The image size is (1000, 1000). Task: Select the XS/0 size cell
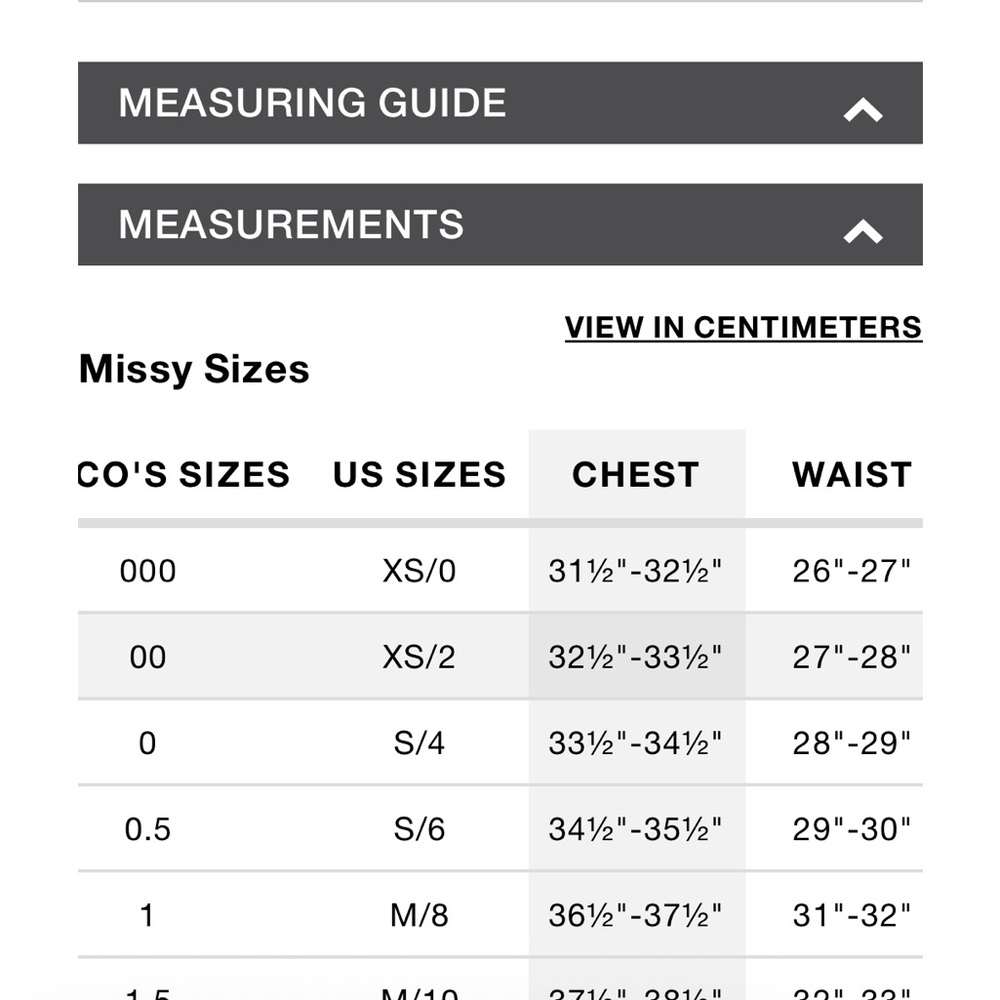pos(419,571)
